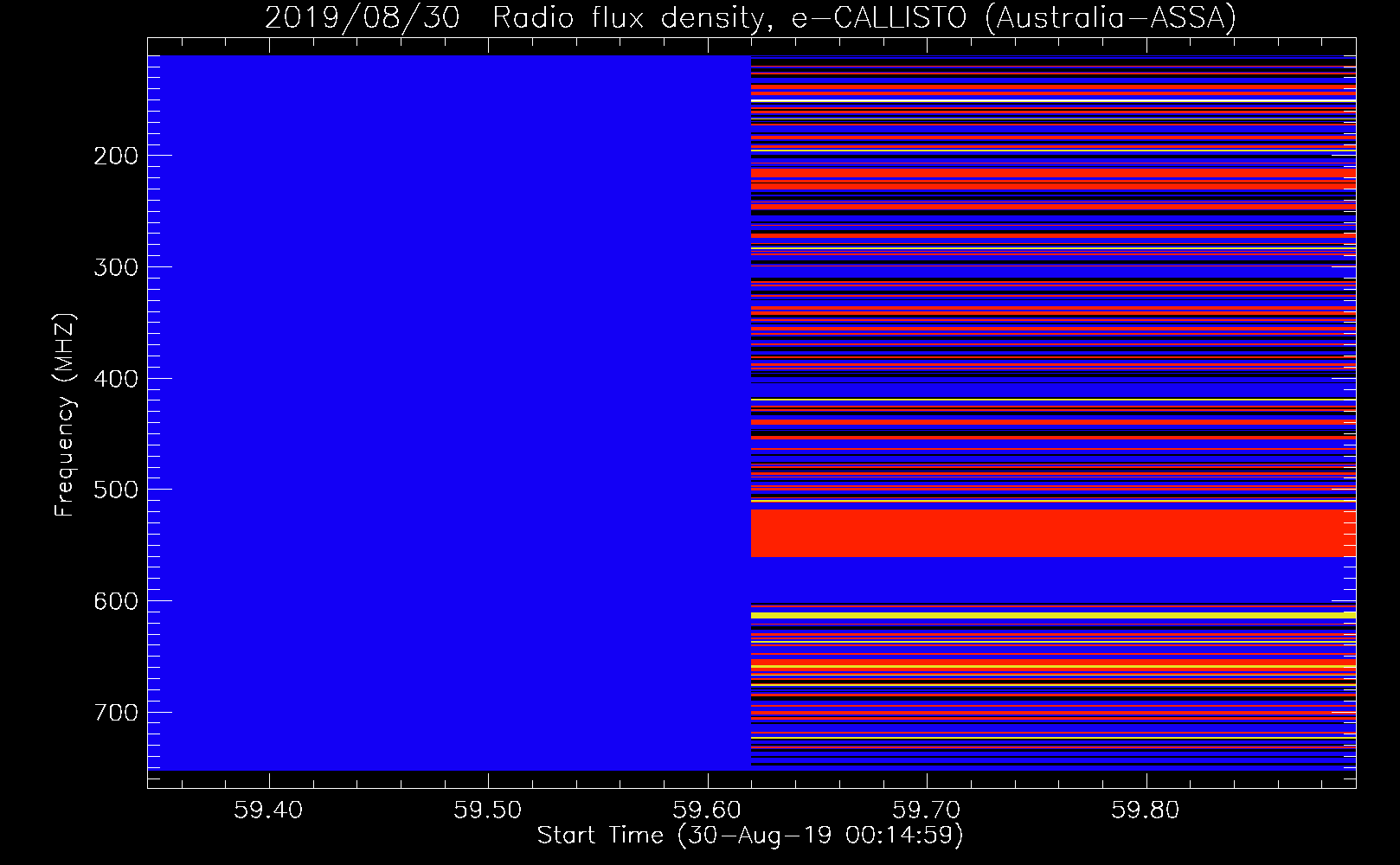Click the 400 frequency tick label
The width and height of the screenshot is (1400, 865).
pyautogui.click(x=116, y=379)
